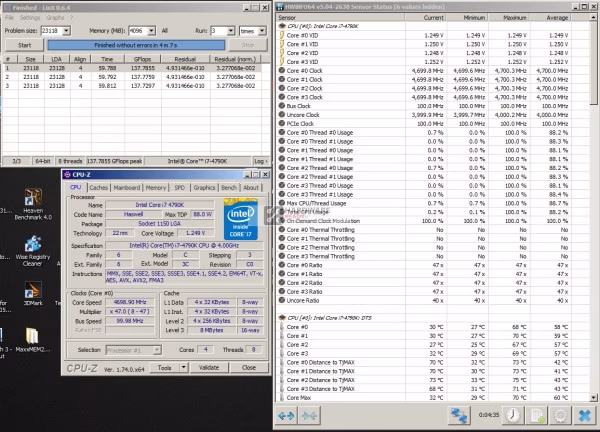Image resolution: width=600 pixels, height=432 pixels.
Task: Switch to CPU-Z Caches tab
Action: tap(99, 187)
